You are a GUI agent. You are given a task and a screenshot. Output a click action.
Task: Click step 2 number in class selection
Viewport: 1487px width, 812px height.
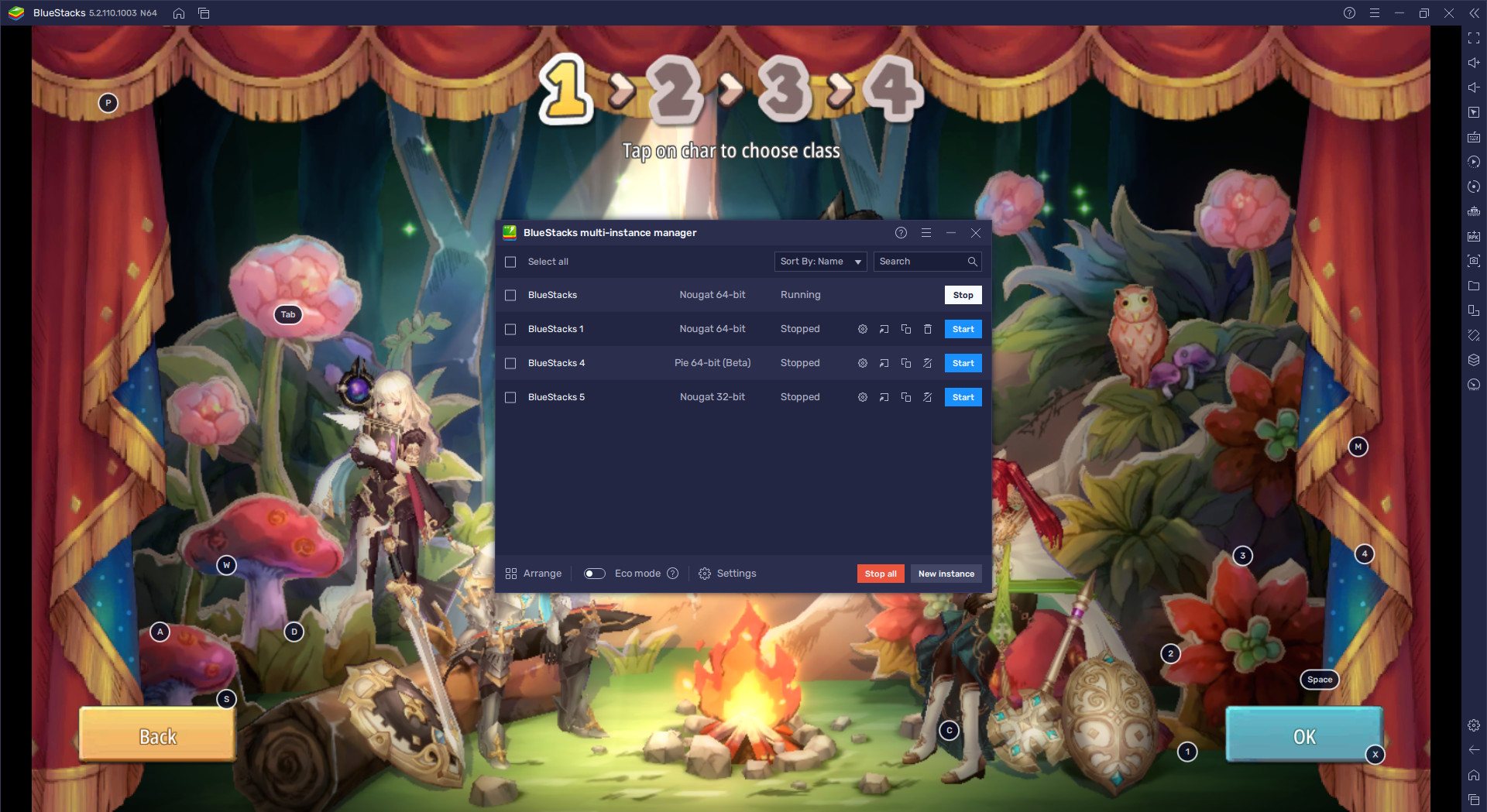[x=675, y=90]
